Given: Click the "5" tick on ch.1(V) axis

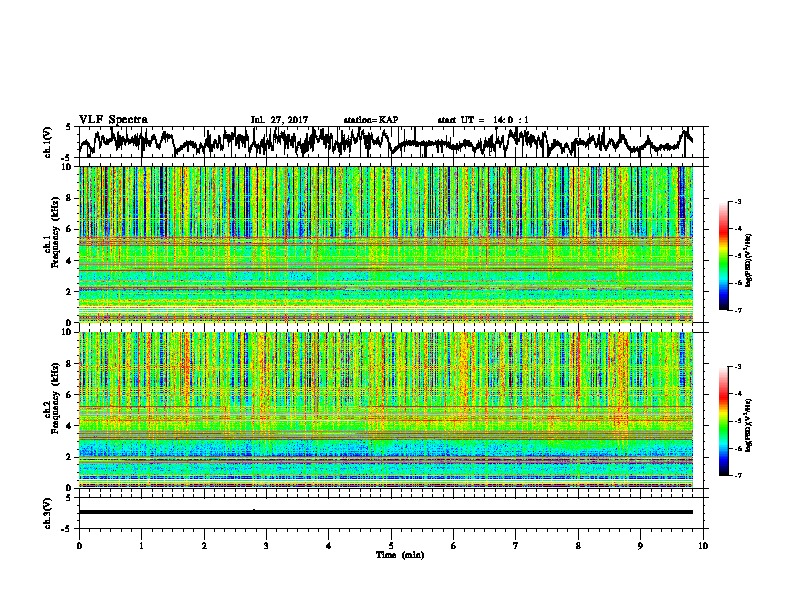Looking at the screenshot, I should pyautogui.click(x=68, y=127).
